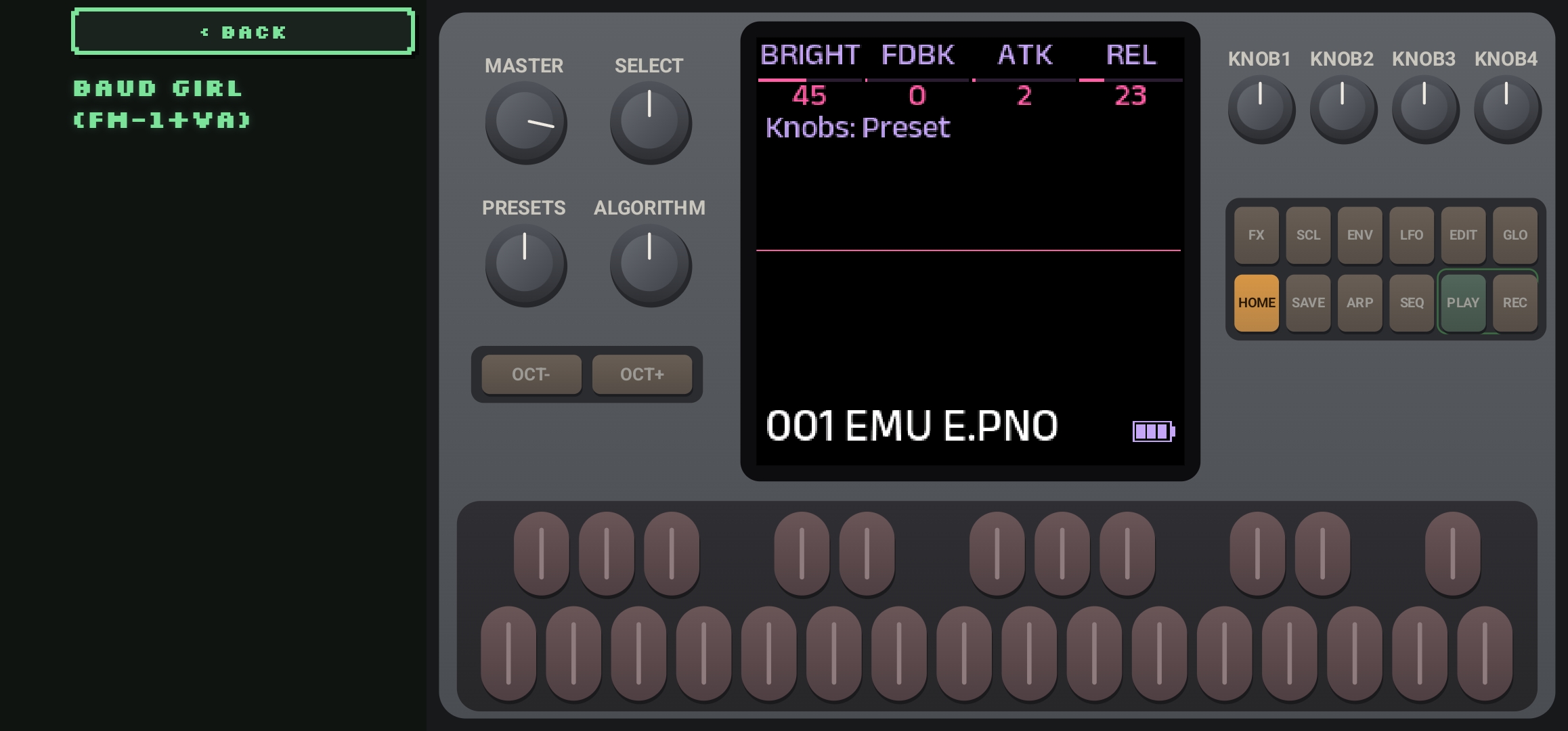Click the KNOB2 dial
This screenshot has width=1568, height=731.
pos(1343,109)
